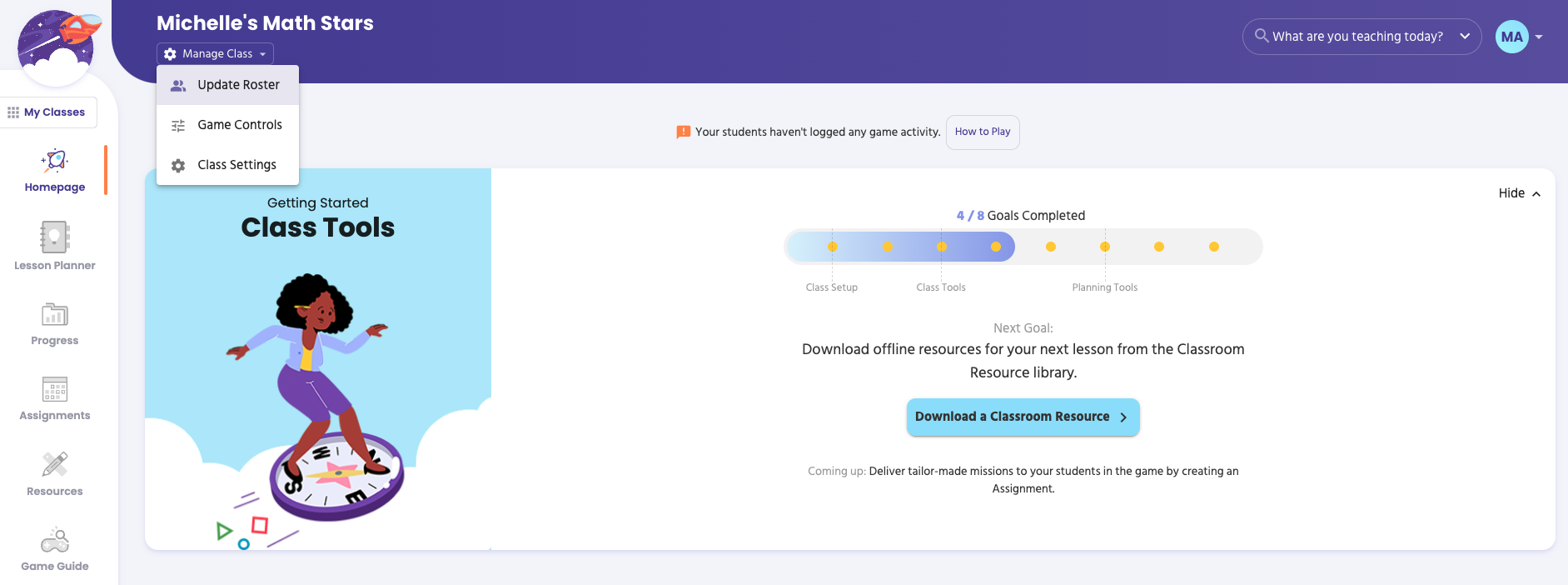Open the Assignments calendar icon
The height and width of the screenshot is (585, 1568).
55,389
